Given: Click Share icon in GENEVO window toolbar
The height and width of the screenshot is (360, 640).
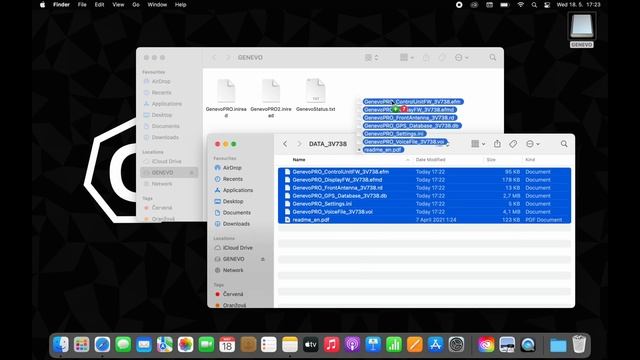Looking at the screenshot, I should (x=426, y=58).
